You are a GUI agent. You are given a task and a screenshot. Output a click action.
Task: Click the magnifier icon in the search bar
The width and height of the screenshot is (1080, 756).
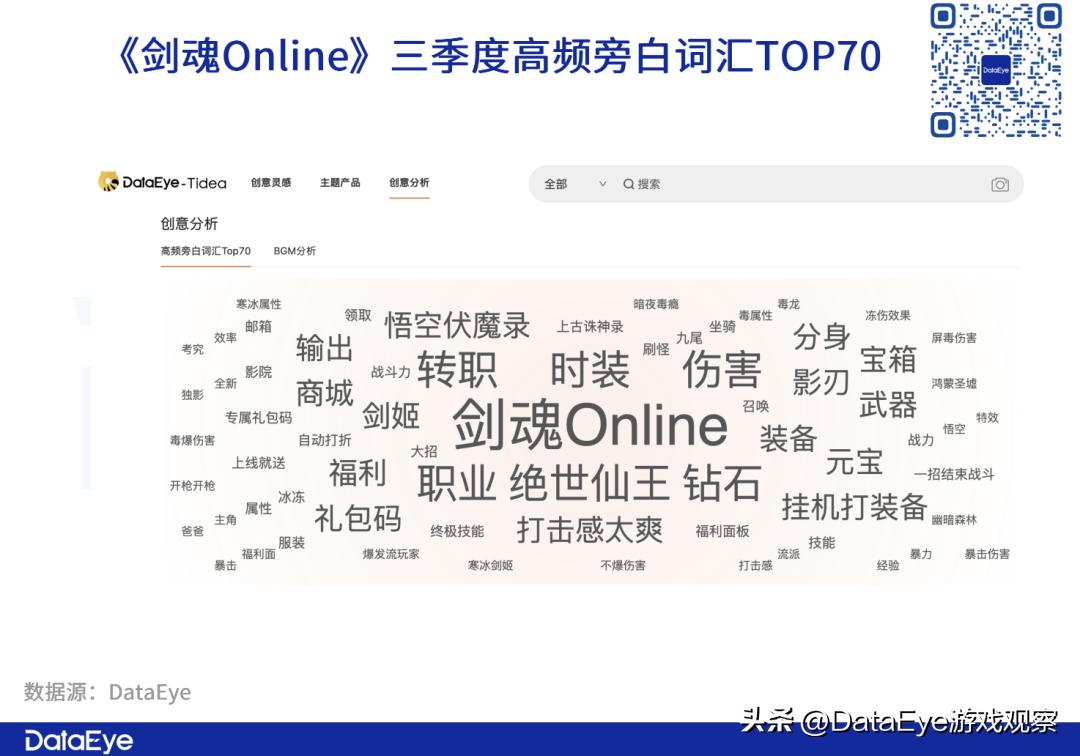coord(628,184)
